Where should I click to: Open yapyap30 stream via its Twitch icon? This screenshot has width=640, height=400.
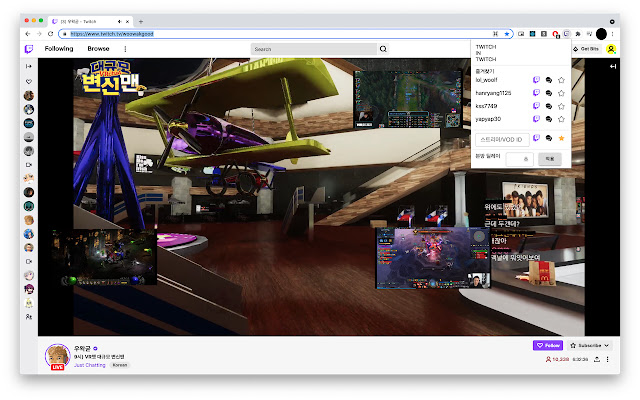[x=536, y=119]
